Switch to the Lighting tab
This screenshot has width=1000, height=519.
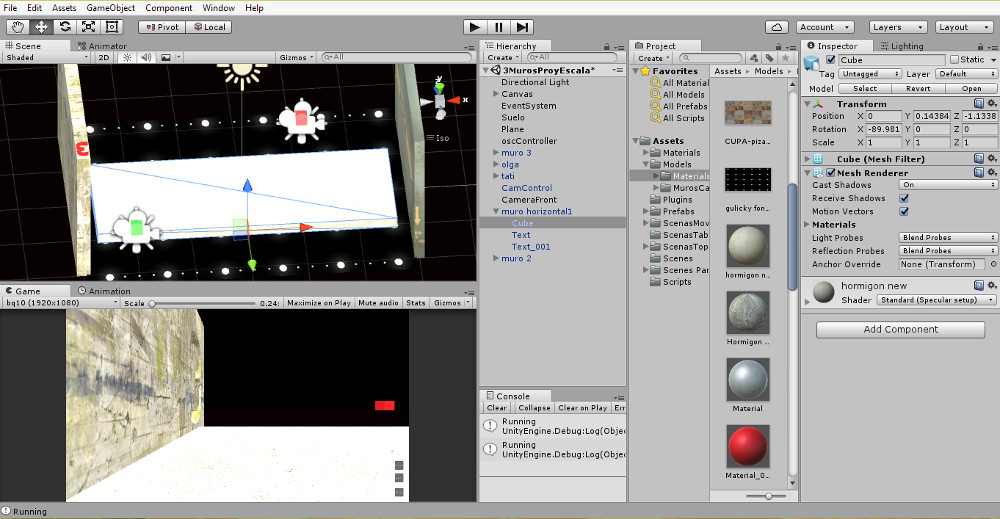903,46
